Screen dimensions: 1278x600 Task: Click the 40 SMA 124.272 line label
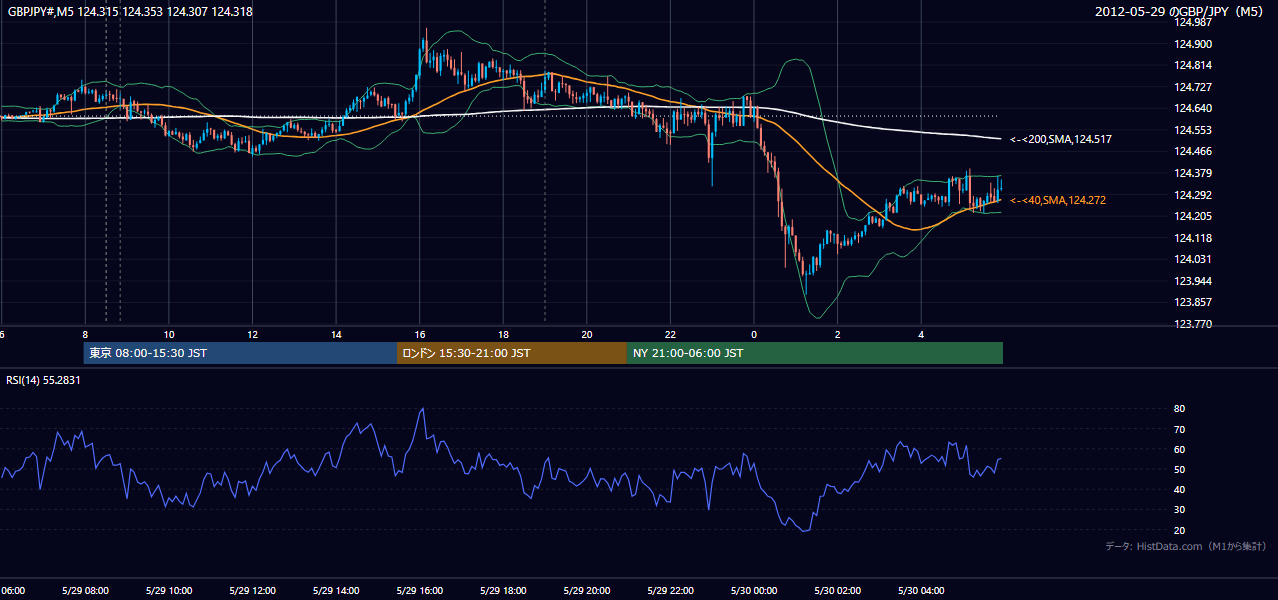pyautogui.click(x=1058, y=201)
